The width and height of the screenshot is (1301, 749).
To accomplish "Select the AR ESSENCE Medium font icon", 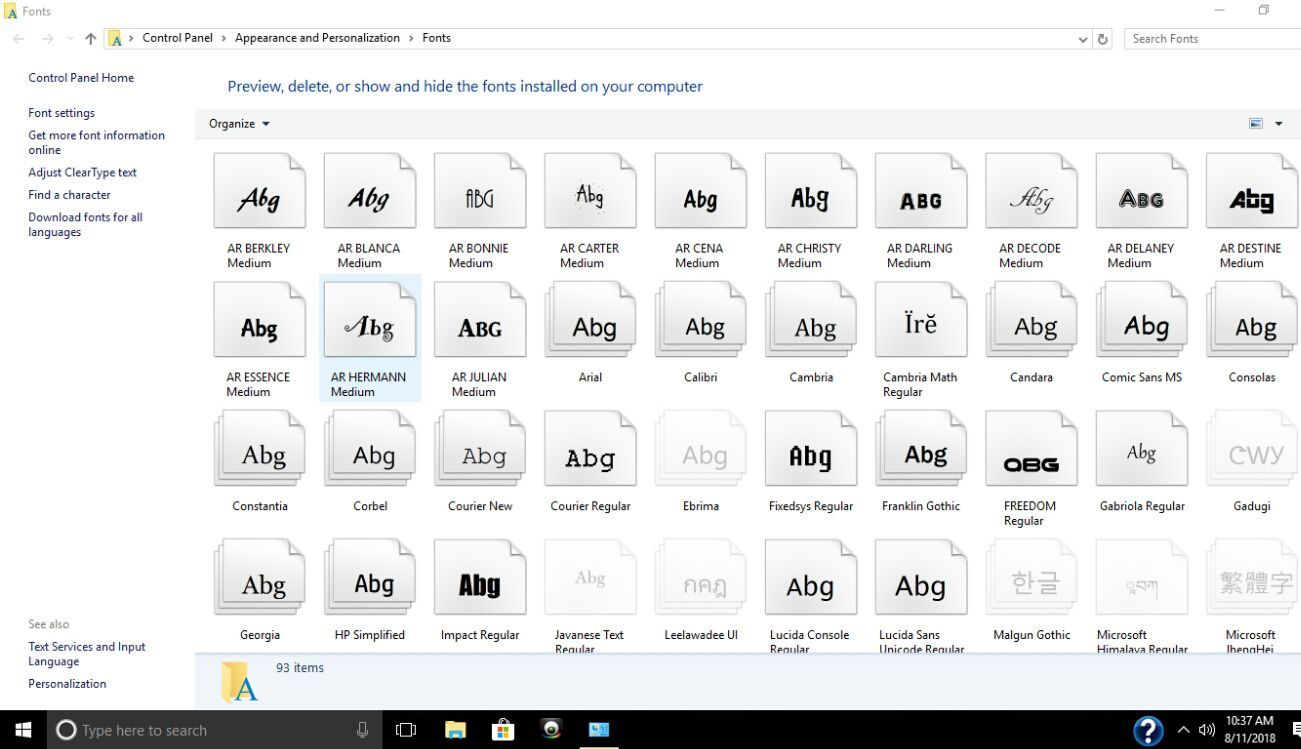I will pyautogui.click(x=260, y=320).
